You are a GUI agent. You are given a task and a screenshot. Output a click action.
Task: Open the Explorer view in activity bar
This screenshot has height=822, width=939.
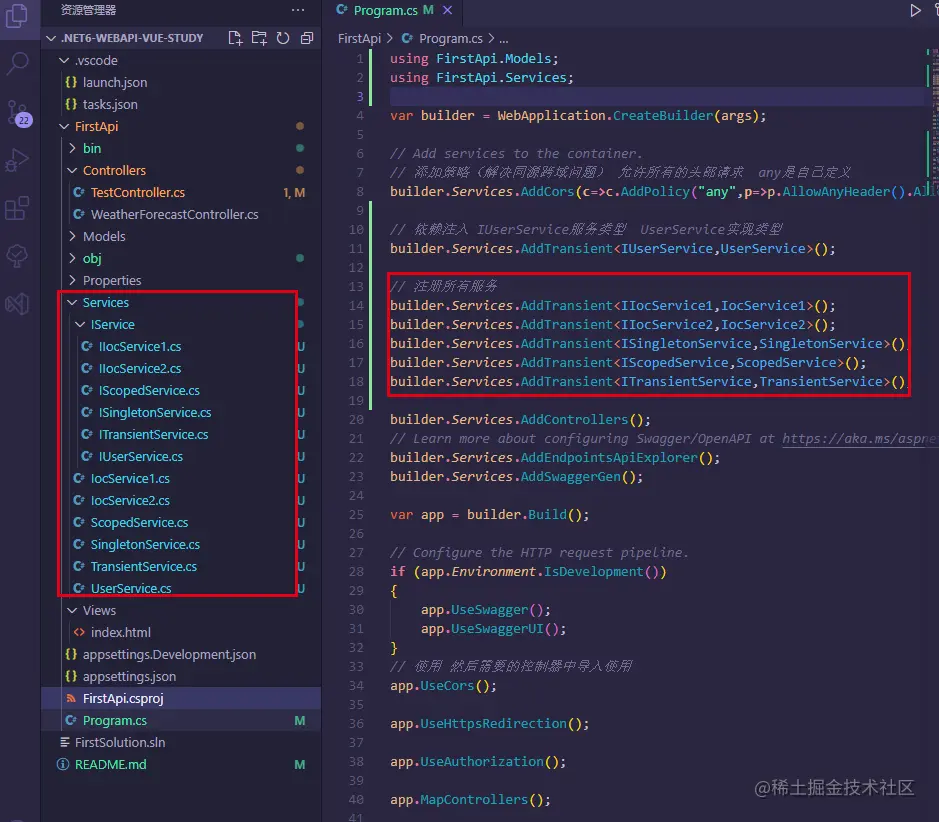17,16
